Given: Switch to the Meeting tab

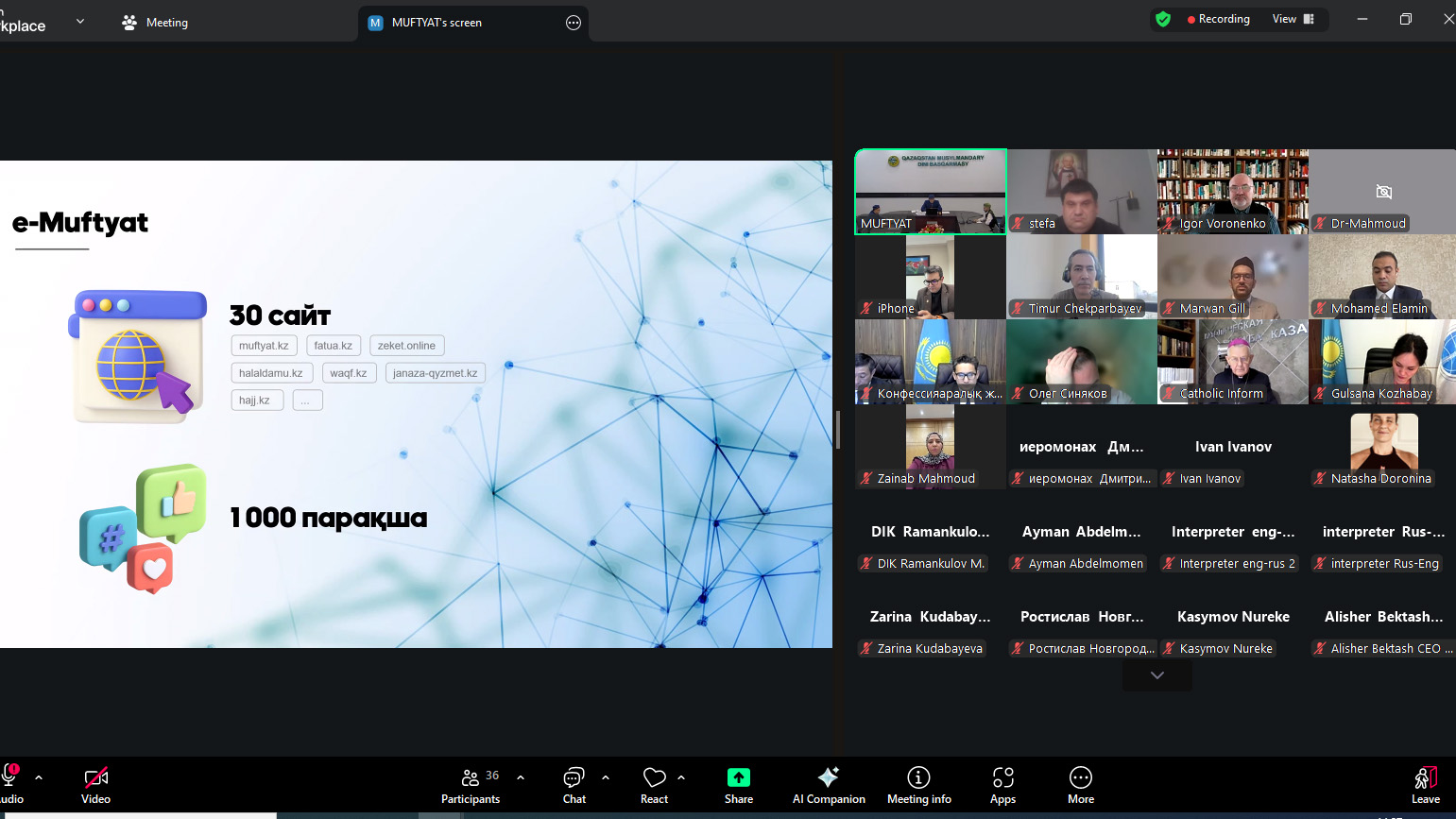Looking at the screenshot, I should [x=156, y=23].
